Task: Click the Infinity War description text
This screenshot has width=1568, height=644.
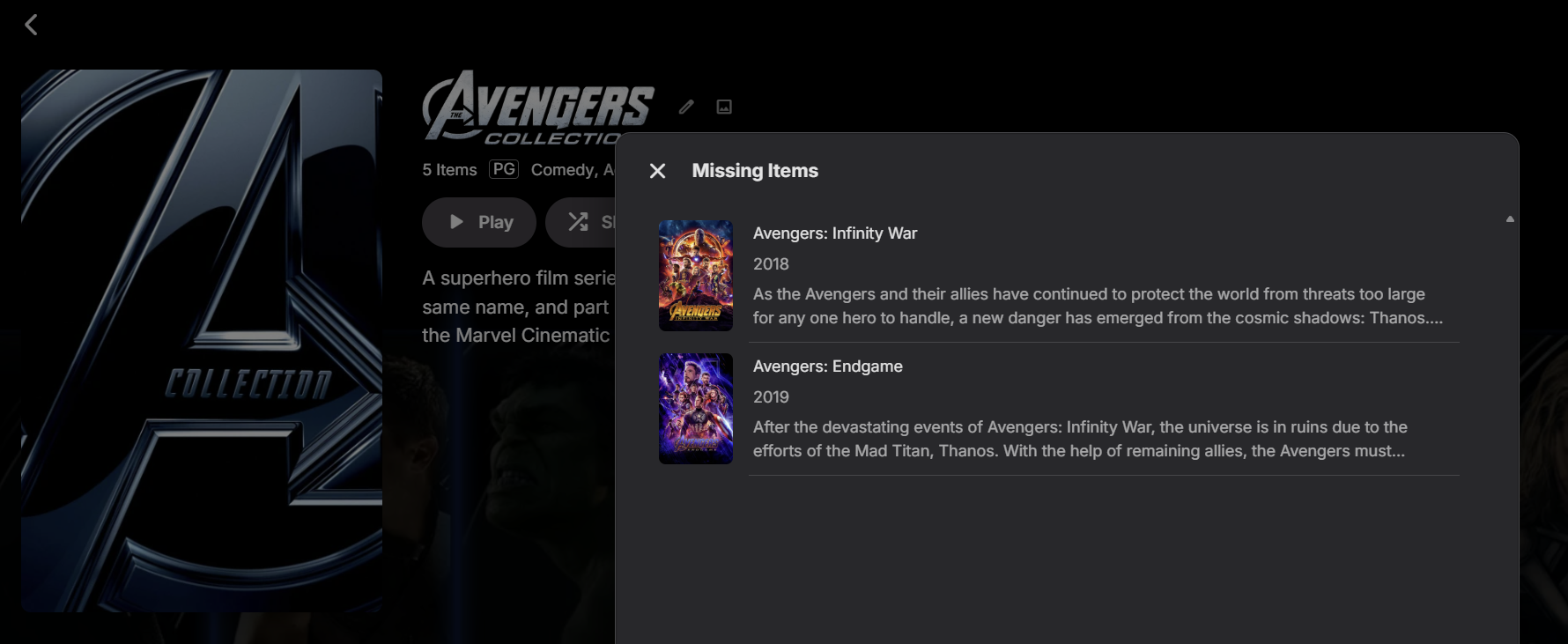Action: pyautogui.click(x=1098, y=306)
